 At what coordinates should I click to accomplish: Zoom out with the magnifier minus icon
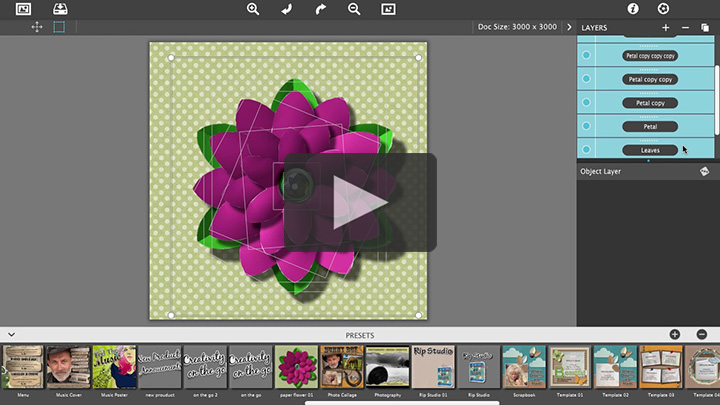(x=354, y=9)
